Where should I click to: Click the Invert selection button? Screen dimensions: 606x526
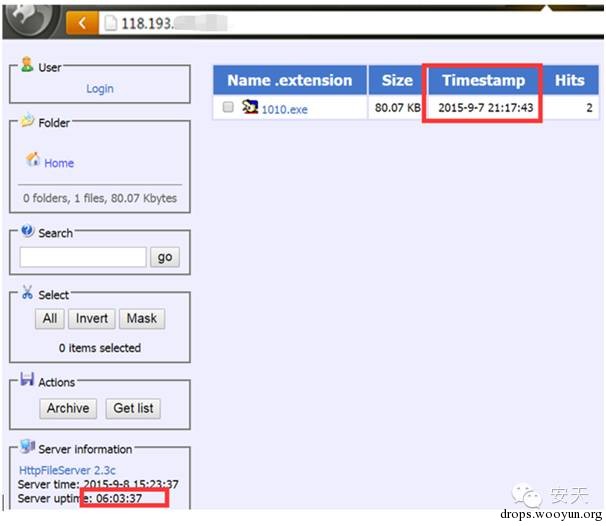pyautogui.click(x=91, y=319)
